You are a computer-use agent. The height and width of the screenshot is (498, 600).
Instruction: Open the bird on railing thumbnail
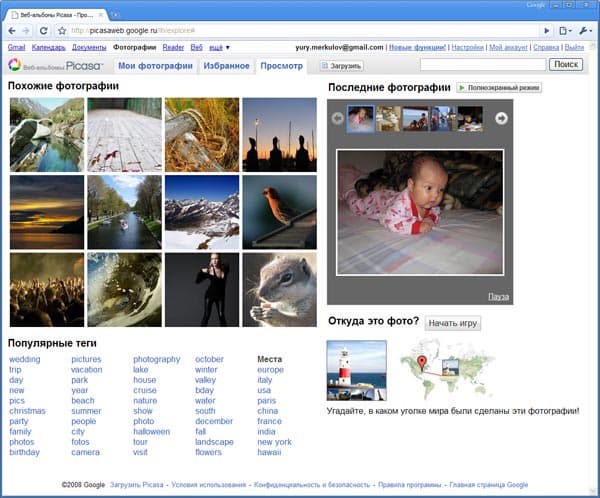(x=280, y=212)
